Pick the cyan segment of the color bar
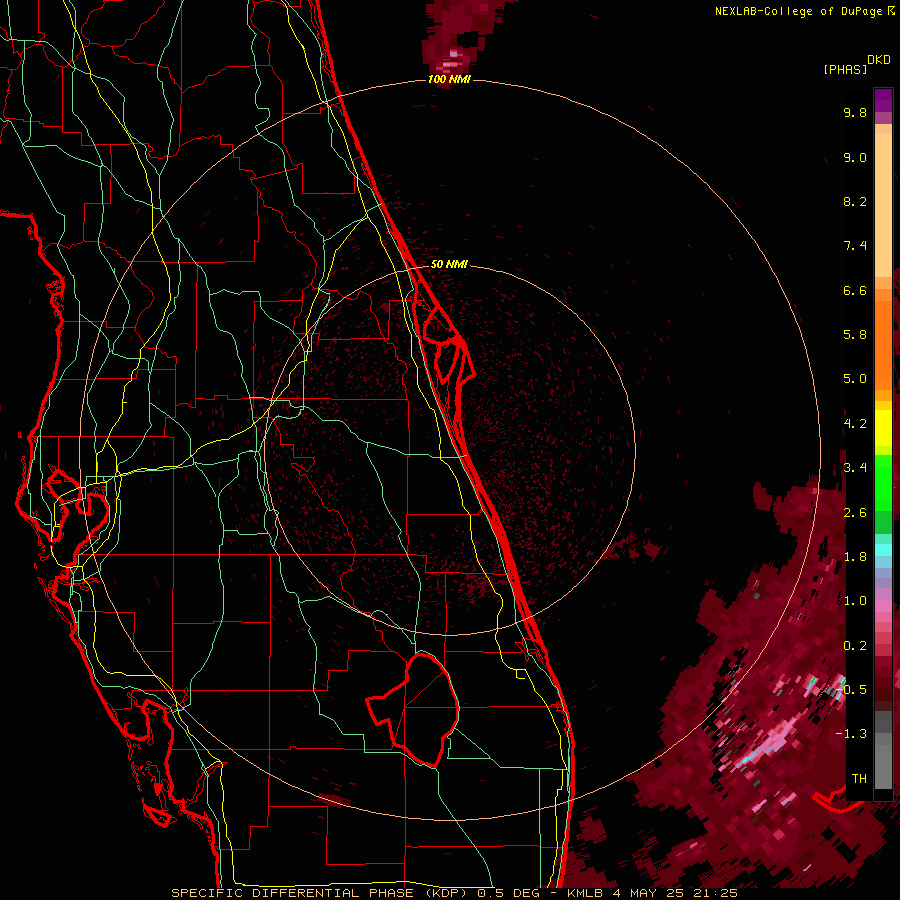The image size is (900, 900). click(883, 550)
